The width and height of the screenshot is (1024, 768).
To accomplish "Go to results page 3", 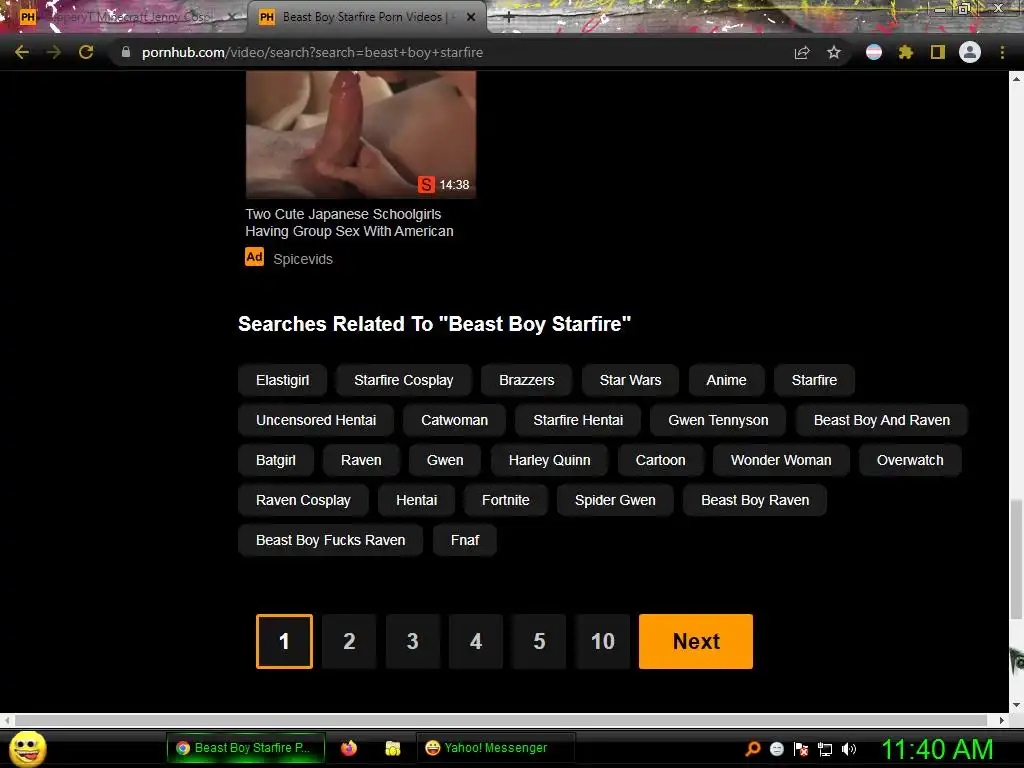I will [412, 641].
